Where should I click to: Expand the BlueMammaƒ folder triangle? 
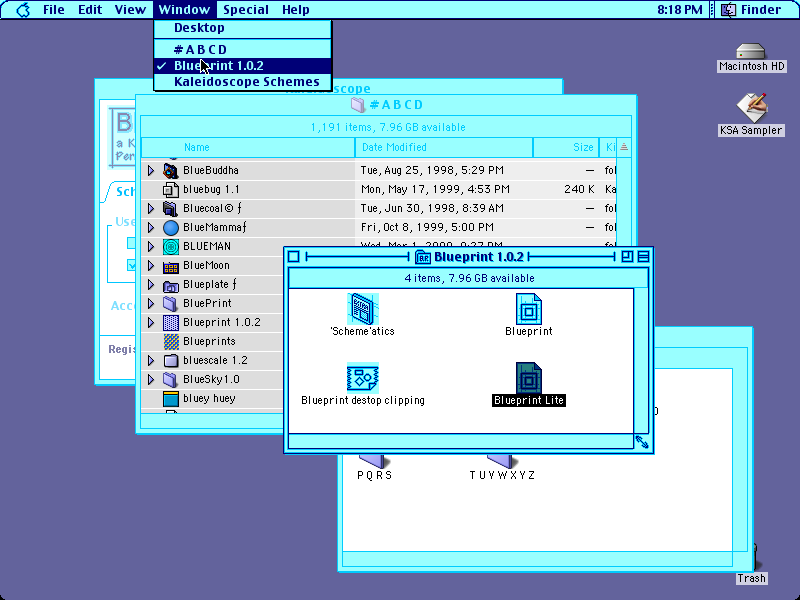pos(151,228)
